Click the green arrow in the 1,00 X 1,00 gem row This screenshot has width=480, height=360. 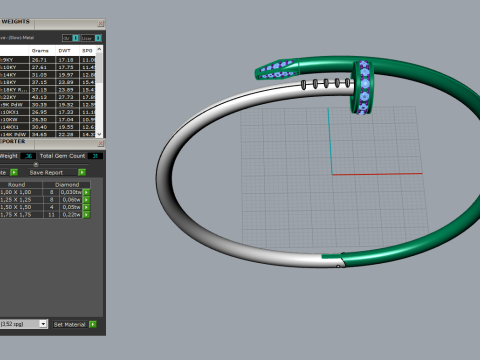87,192
